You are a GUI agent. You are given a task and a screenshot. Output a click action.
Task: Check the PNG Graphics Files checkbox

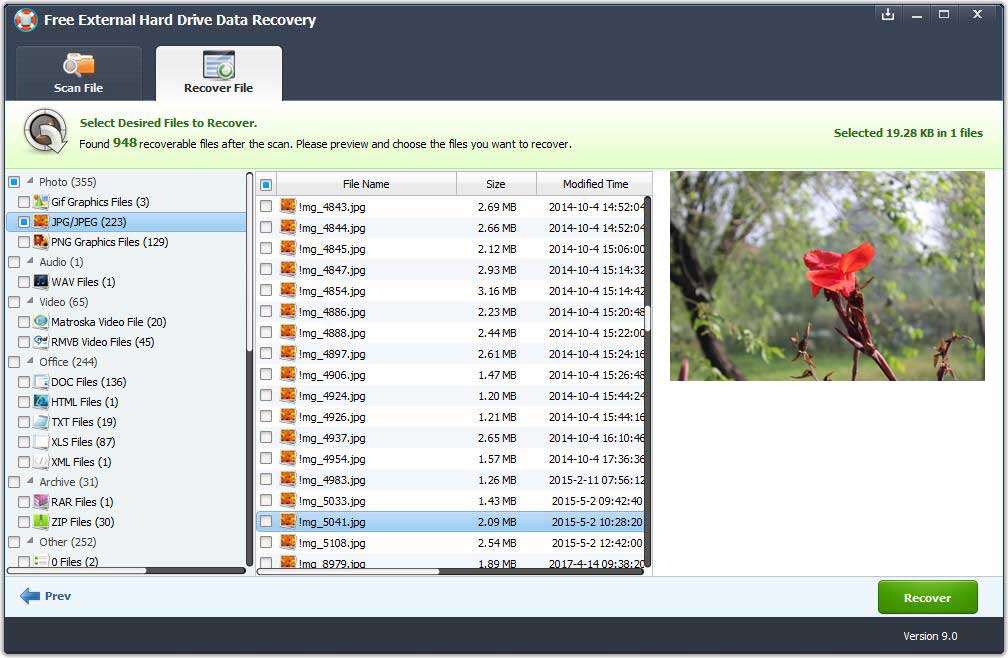coord(24,242)
